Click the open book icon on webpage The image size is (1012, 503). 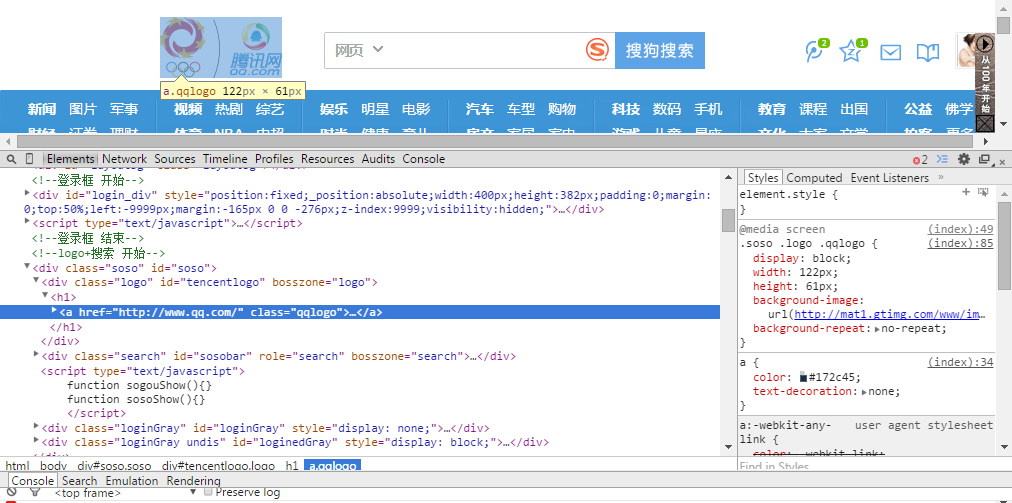coord(927,52)
